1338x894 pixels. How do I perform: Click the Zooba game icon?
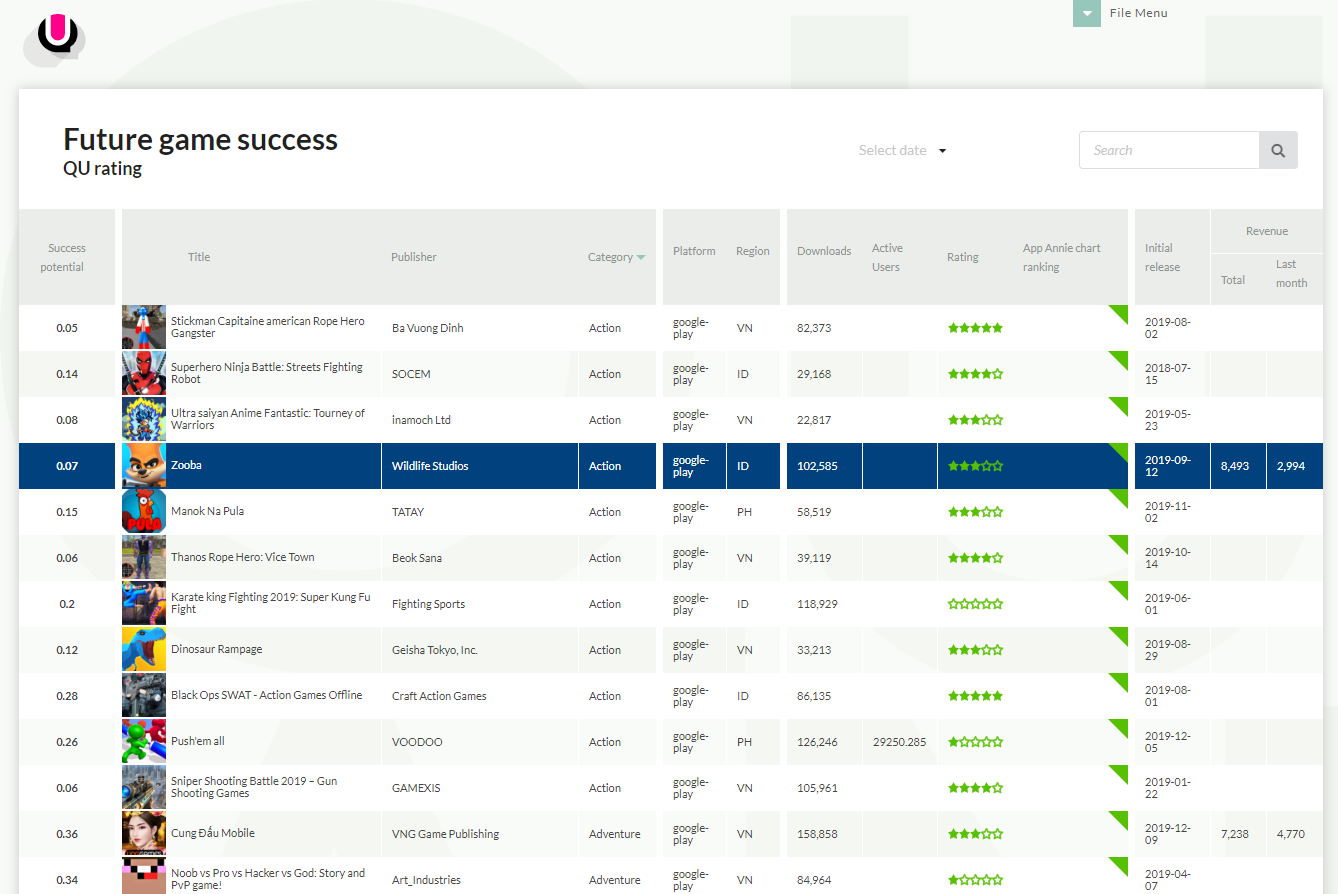point(144,466)
